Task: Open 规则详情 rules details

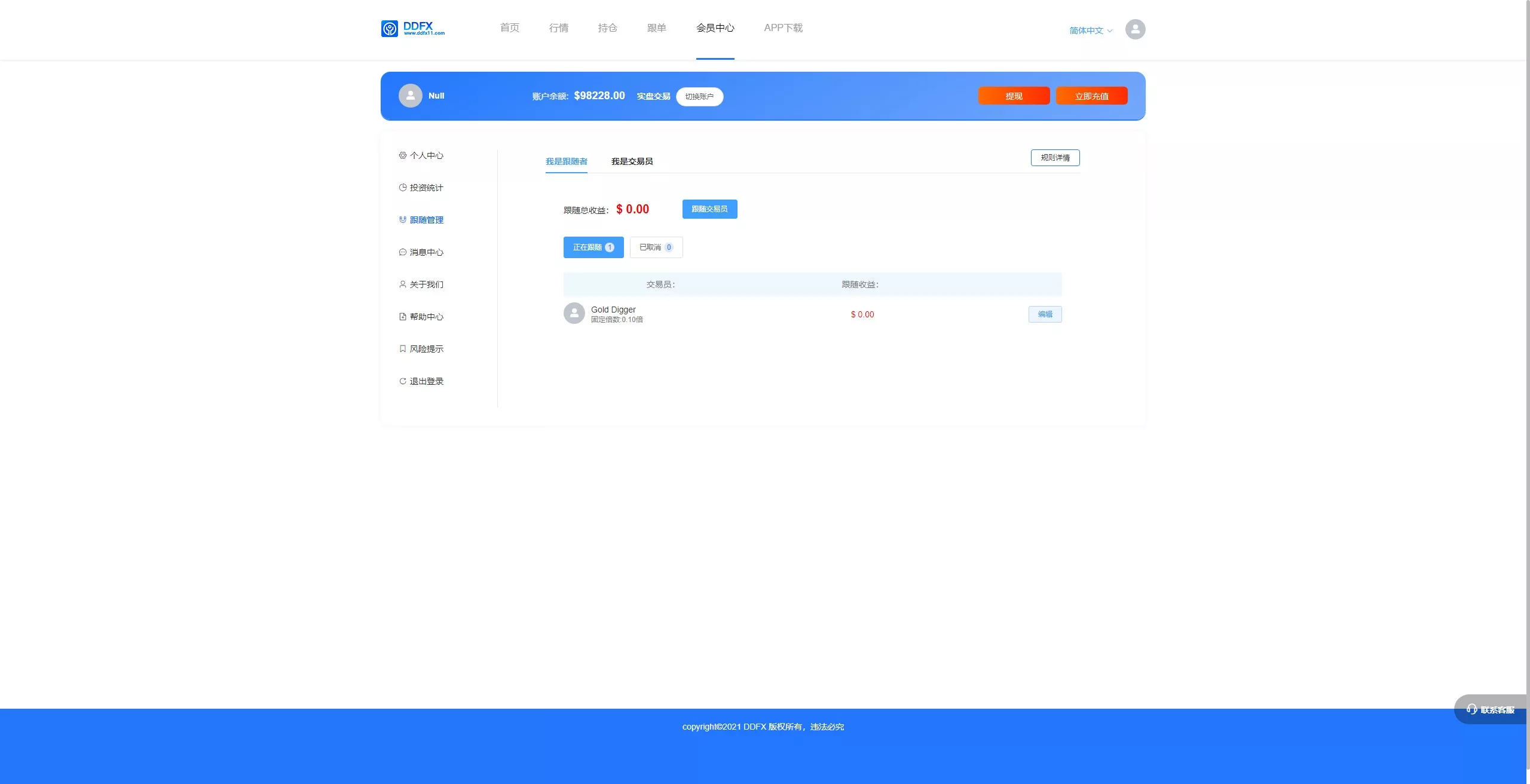Action: [x=1055, y=158]
